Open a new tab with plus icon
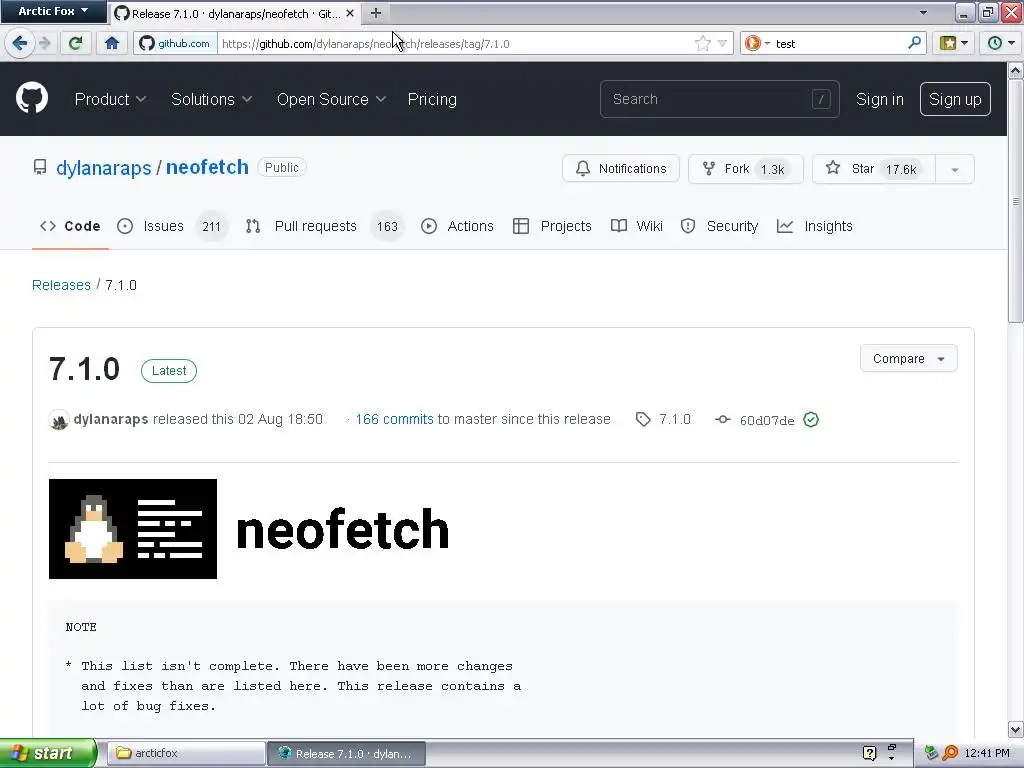This screenshot has width=1024, height=768. coord(376,13)
